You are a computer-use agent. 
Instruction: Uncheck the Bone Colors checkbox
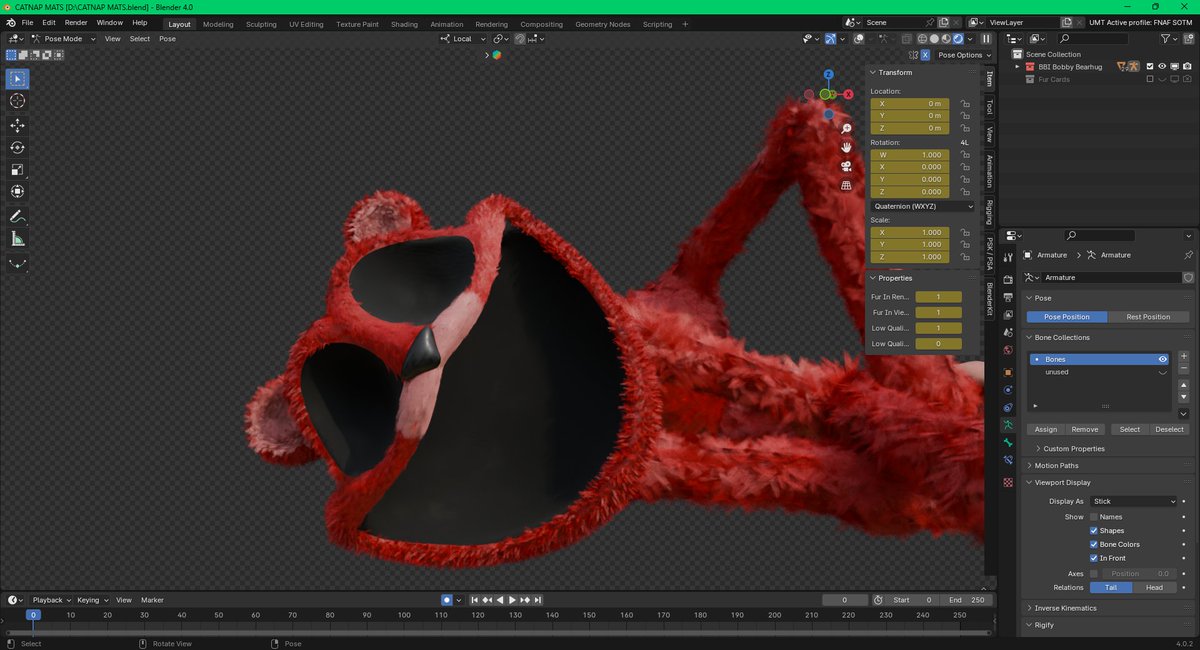[1094, 544]
